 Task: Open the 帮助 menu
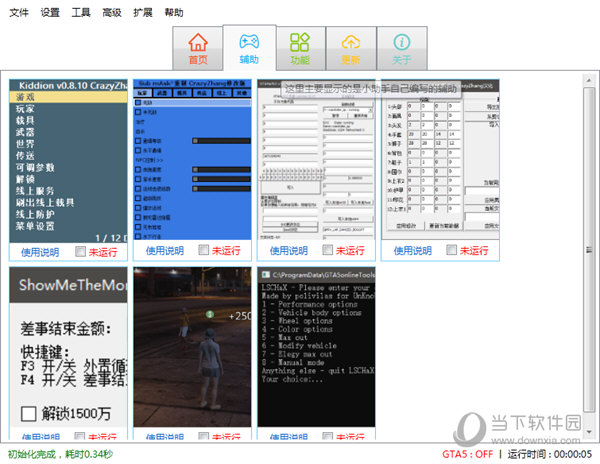coord(174,13)
